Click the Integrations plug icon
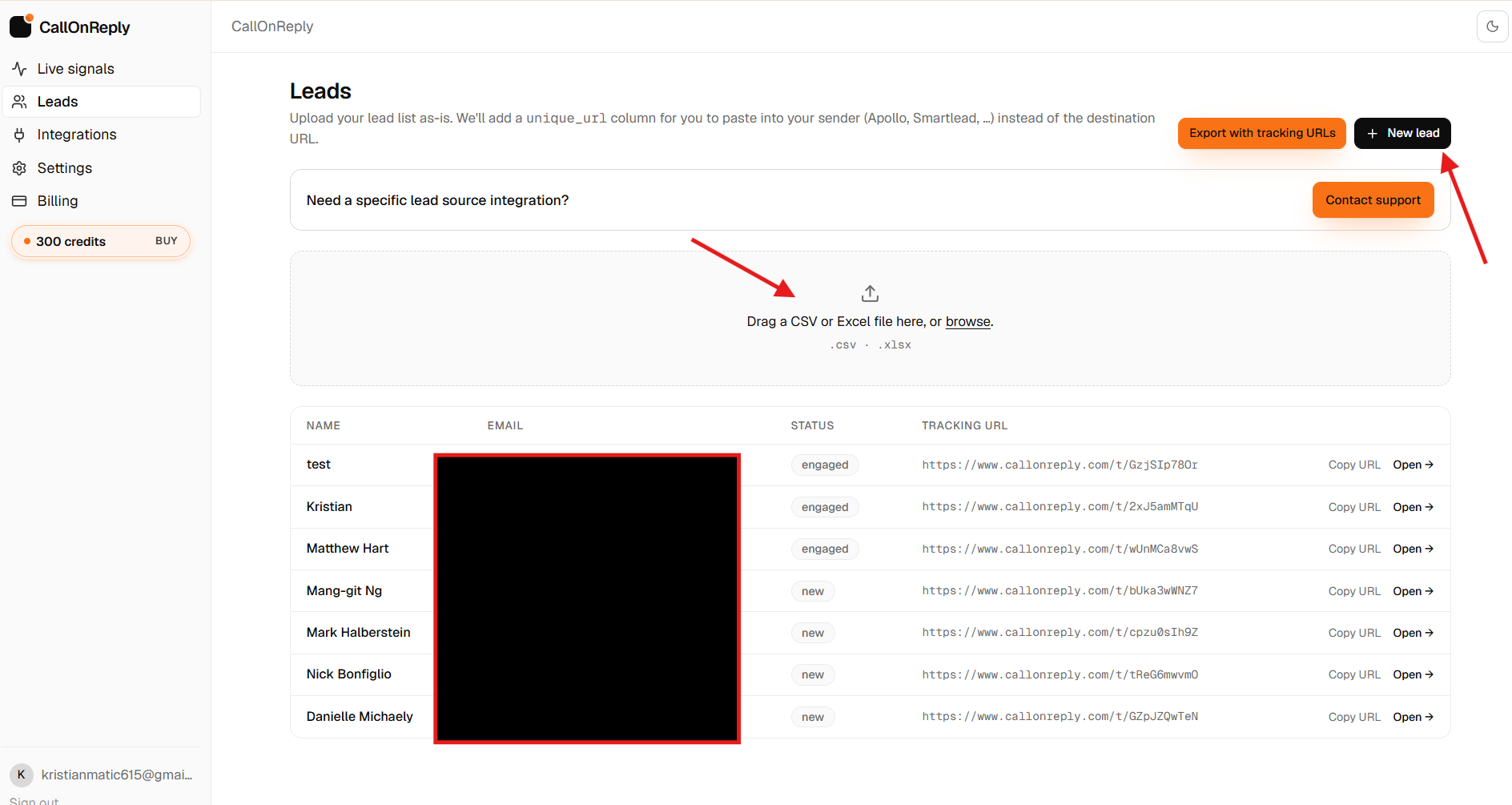Image resolution: width=1512 pixels, height=805 pixels. [x=20, y=135]
